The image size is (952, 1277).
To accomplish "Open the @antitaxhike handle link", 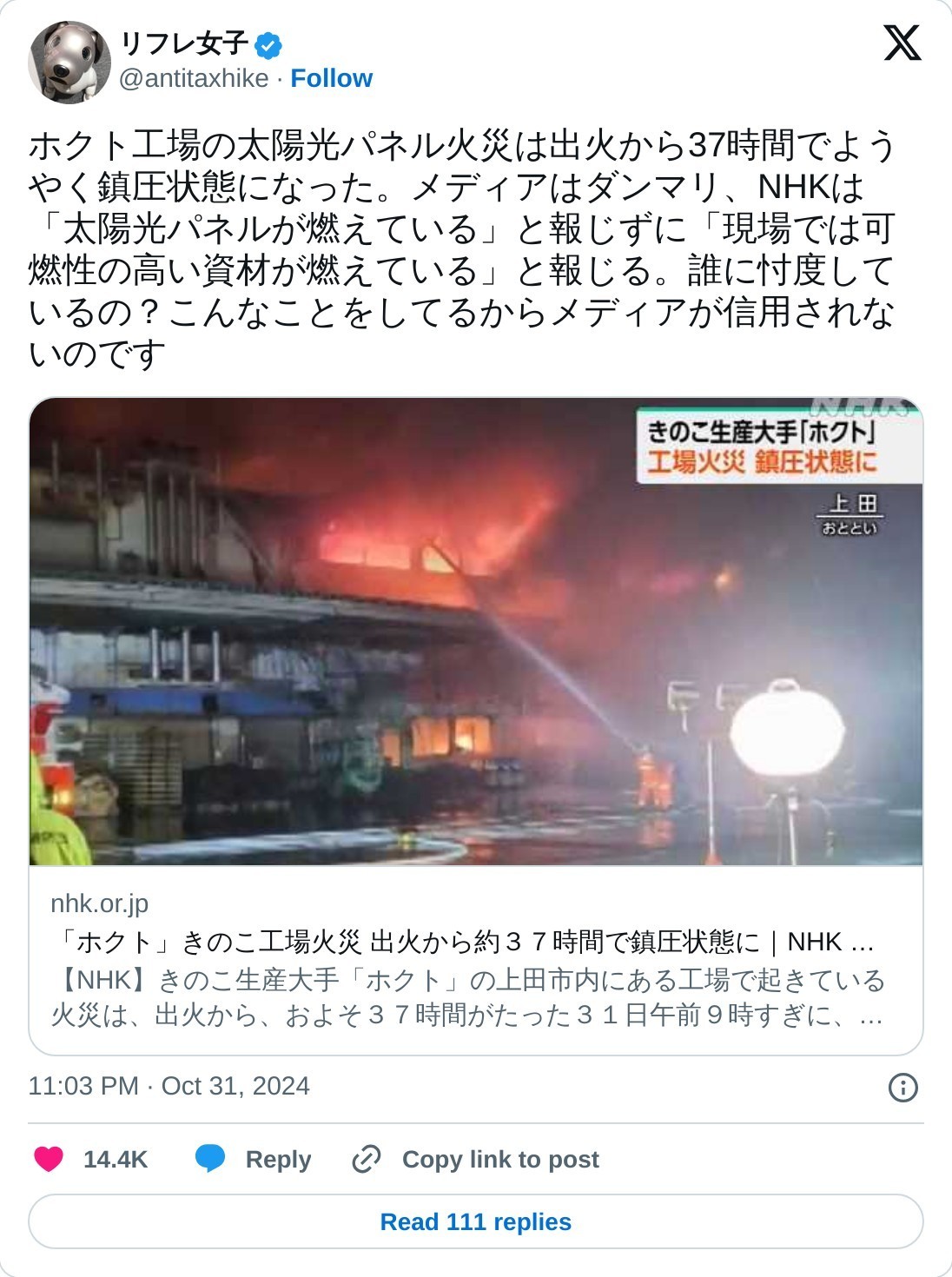I will (193, 78).
